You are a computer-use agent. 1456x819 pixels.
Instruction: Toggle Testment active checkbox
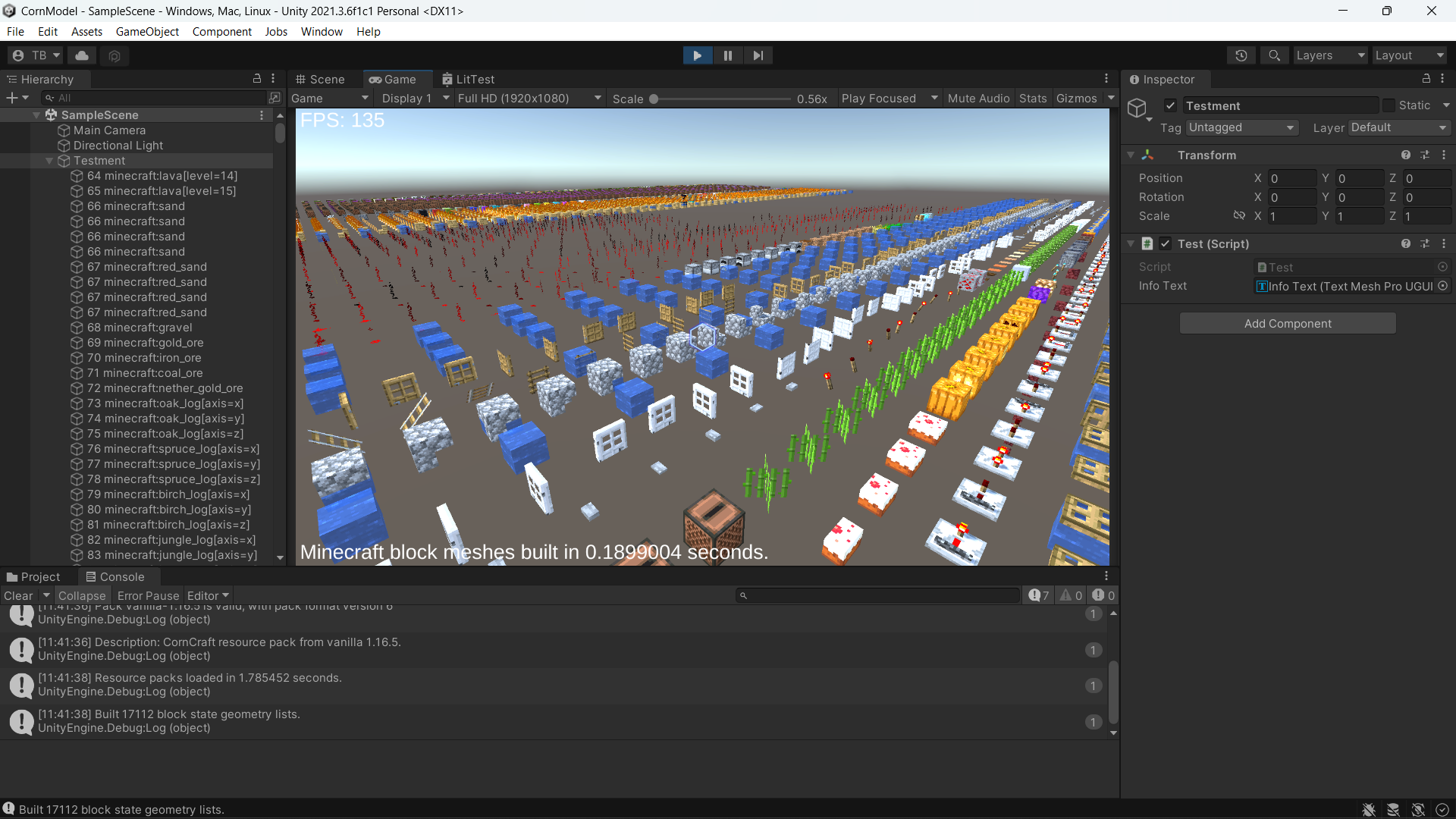[x=1170, y=105]
